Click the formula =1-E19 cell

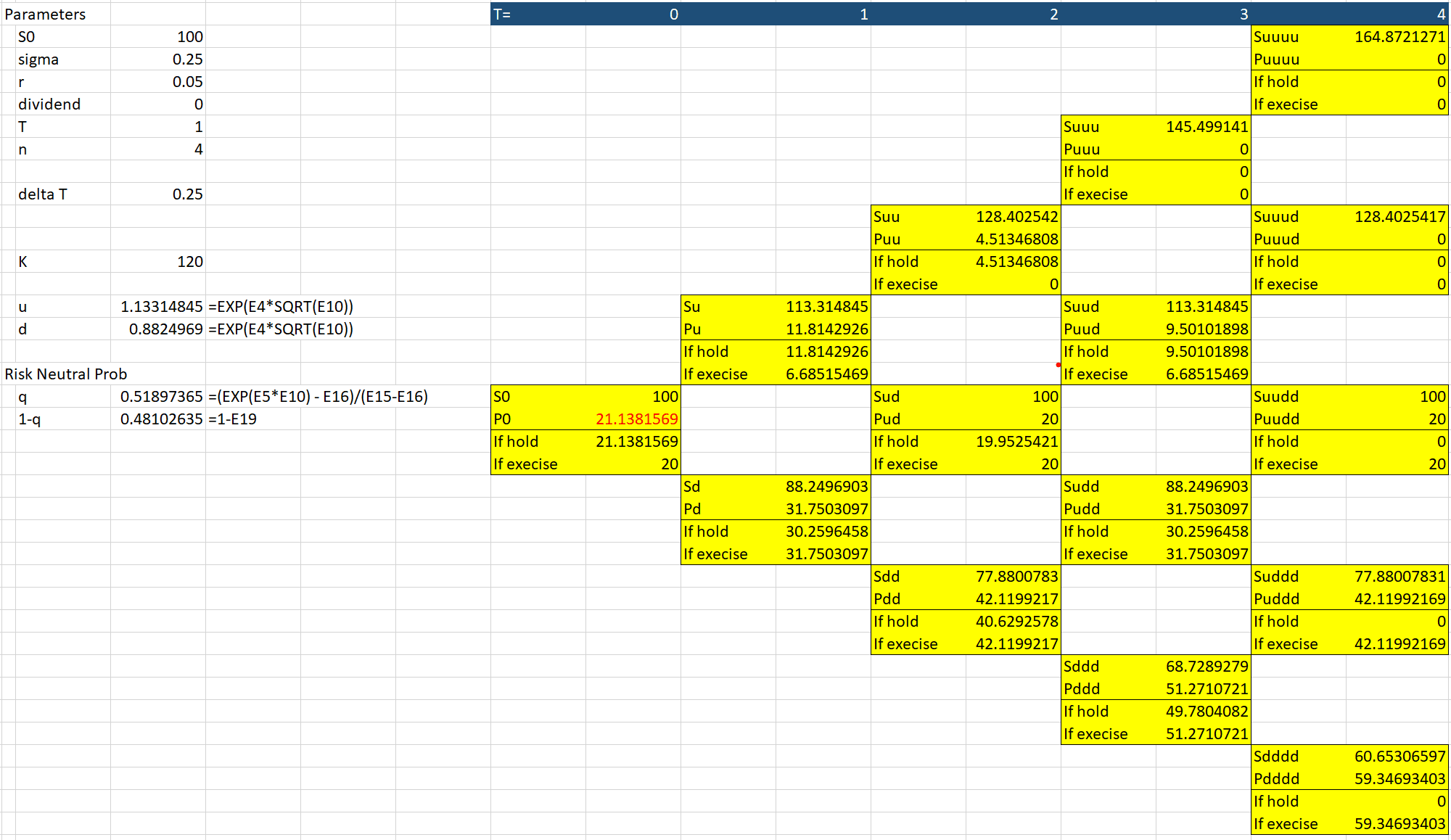click(232, 419)
